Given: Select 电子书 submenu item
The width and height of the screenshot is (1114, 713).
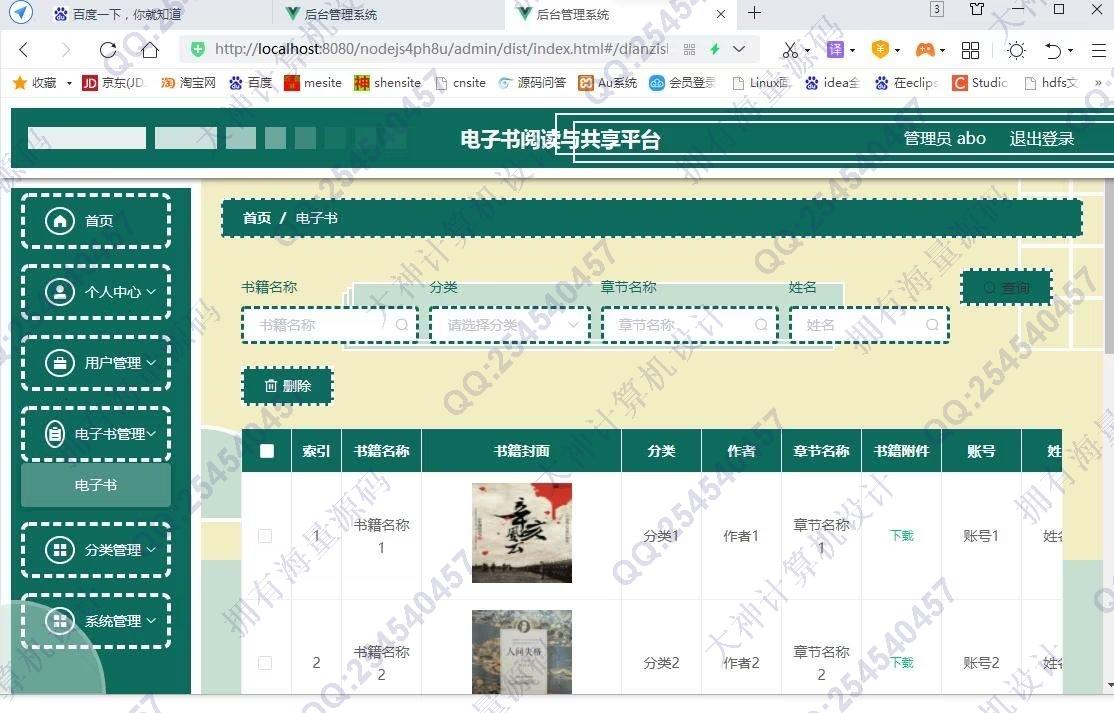Looking at the screenshot, I should [96, 485].
